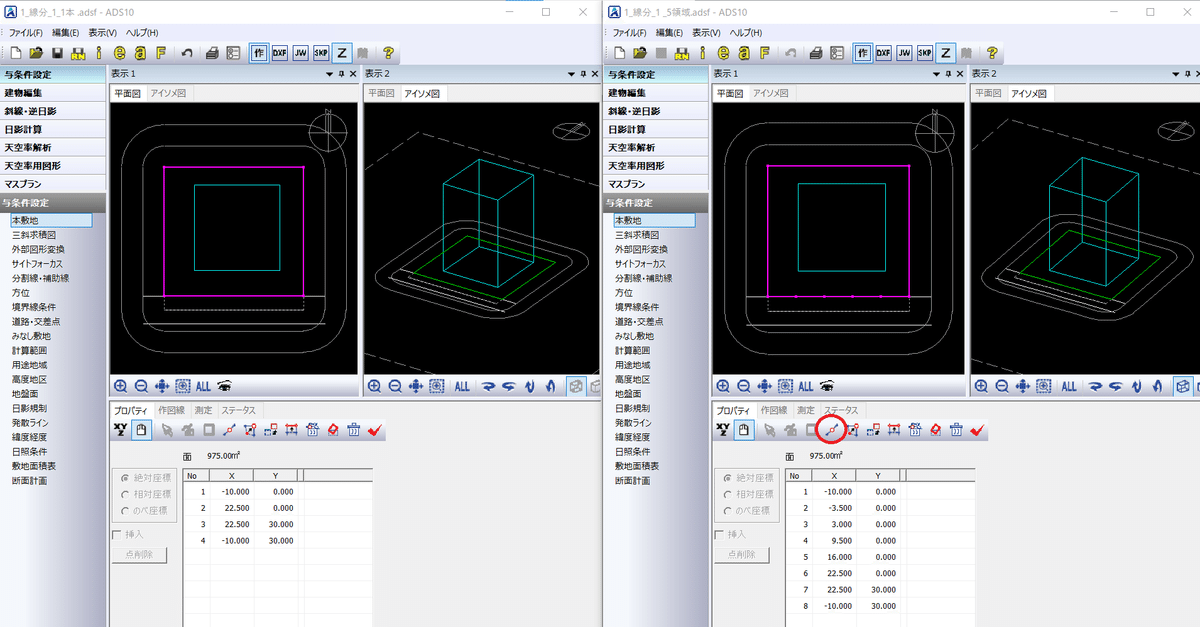Click New file icon in left window toolbar
This screenshot has width=1200, height=627.
(18, 53)
